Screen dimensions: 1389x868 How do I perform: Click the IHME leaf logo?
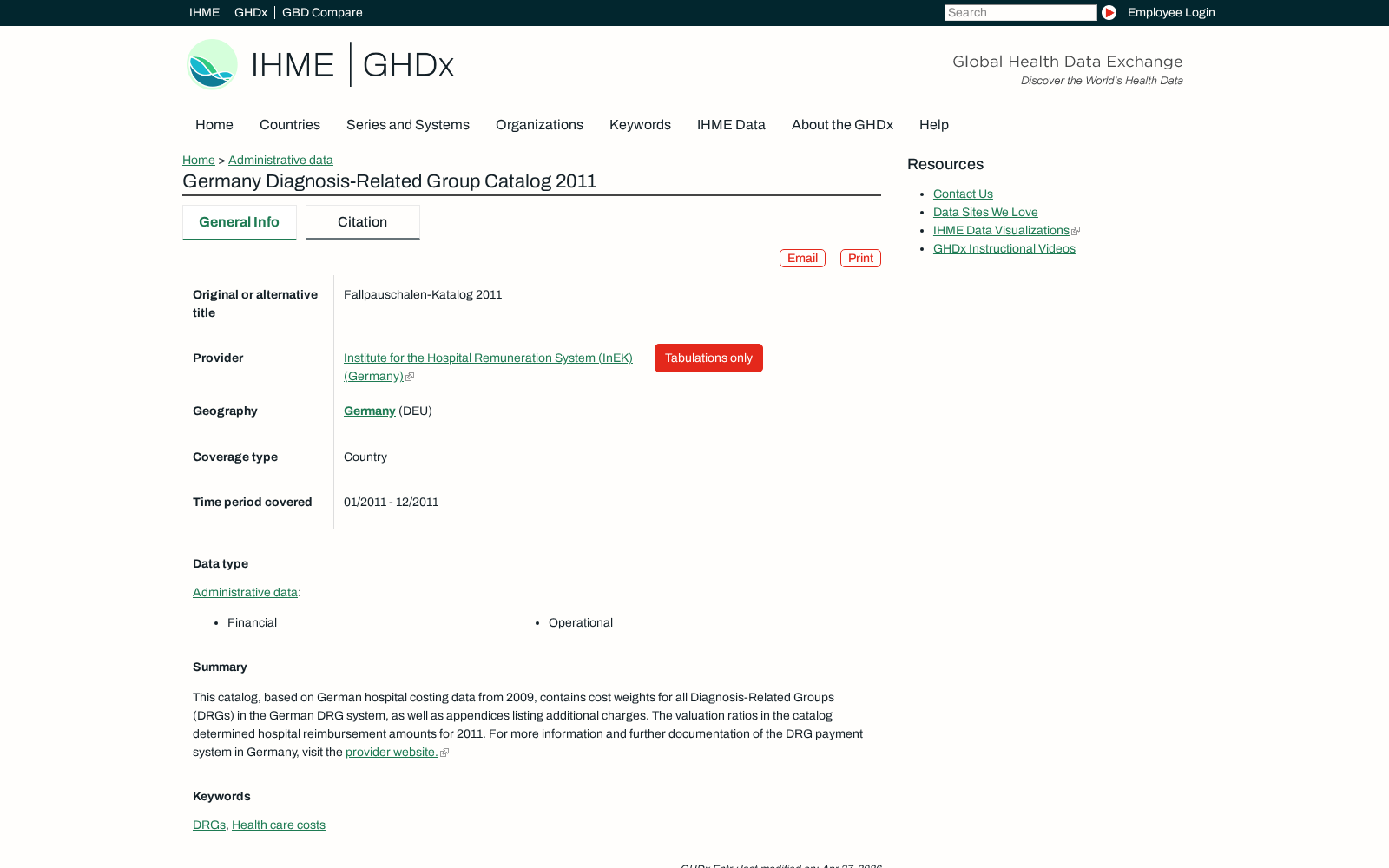pos(212,64)
